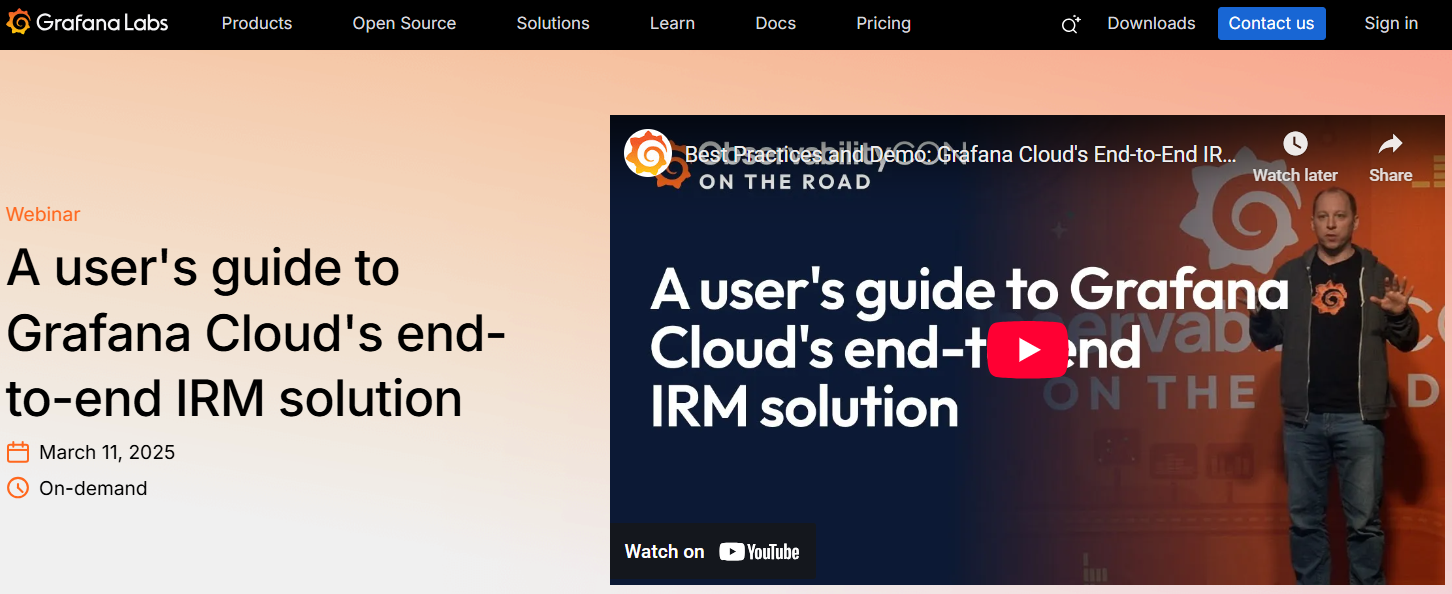
Task: Add the video to Watch later
Action: 1295,157
